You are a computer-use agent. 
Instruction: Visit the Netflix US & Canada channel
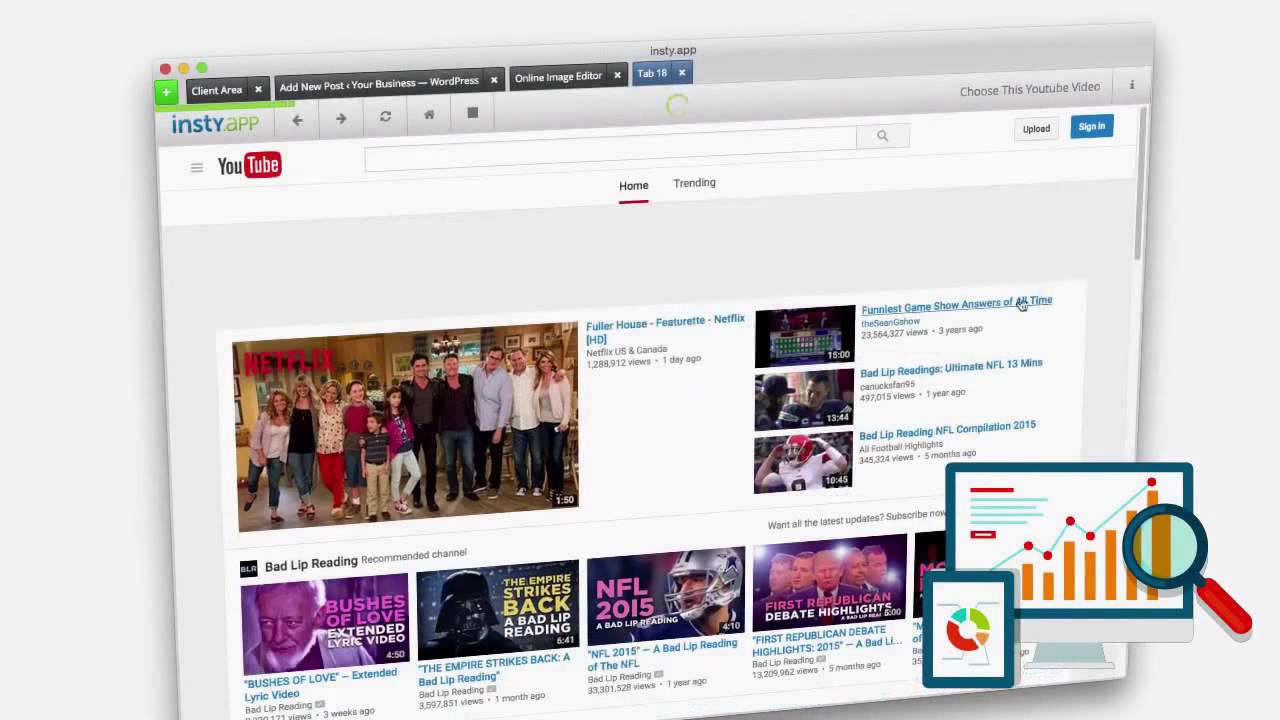pyautogui.click(x=626, y=351)
